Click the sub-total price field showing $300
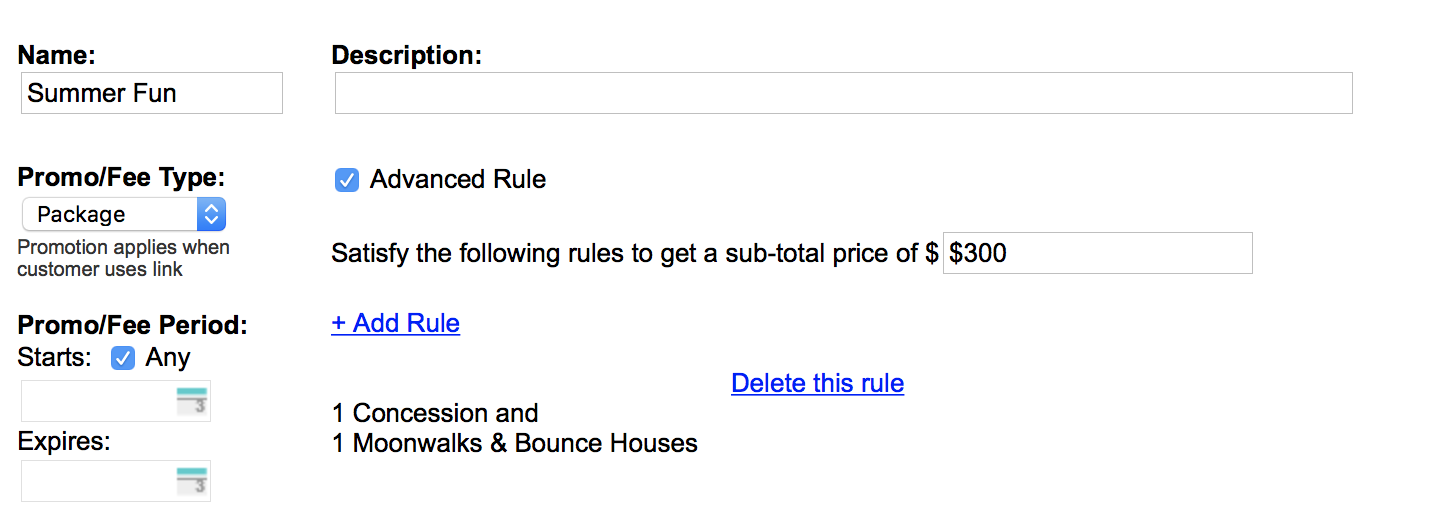 [1098, 253]
